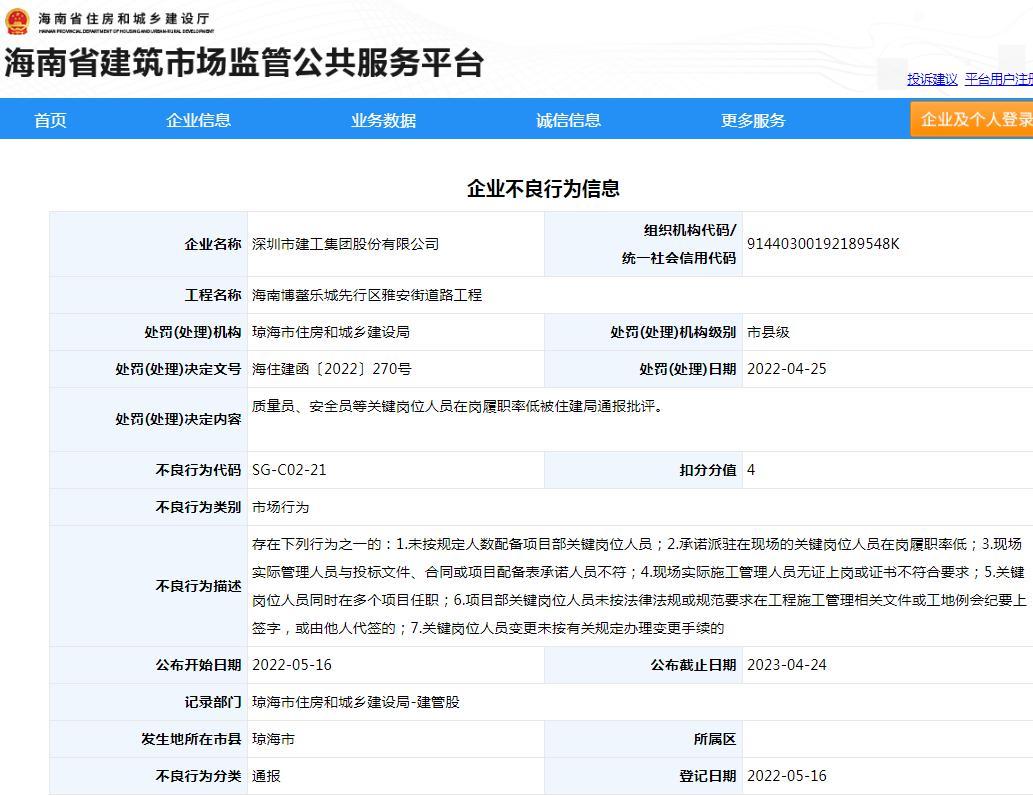Select credit code 91440300192189548K
Viewport: 1033px width, 796px height.
(823, 244)
